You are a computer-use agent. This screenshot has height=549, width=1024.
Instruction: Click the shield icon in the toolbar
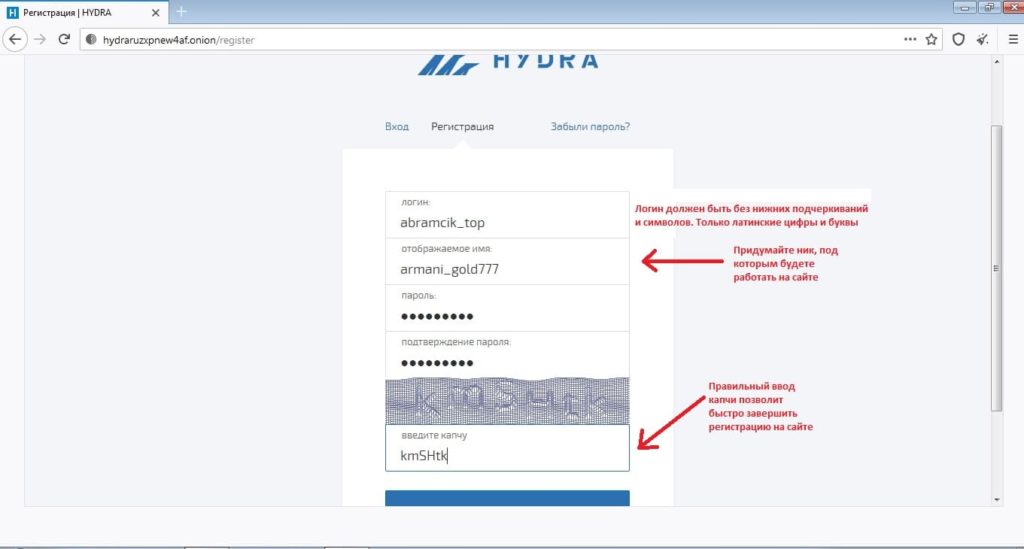click(x=958, y=39)
